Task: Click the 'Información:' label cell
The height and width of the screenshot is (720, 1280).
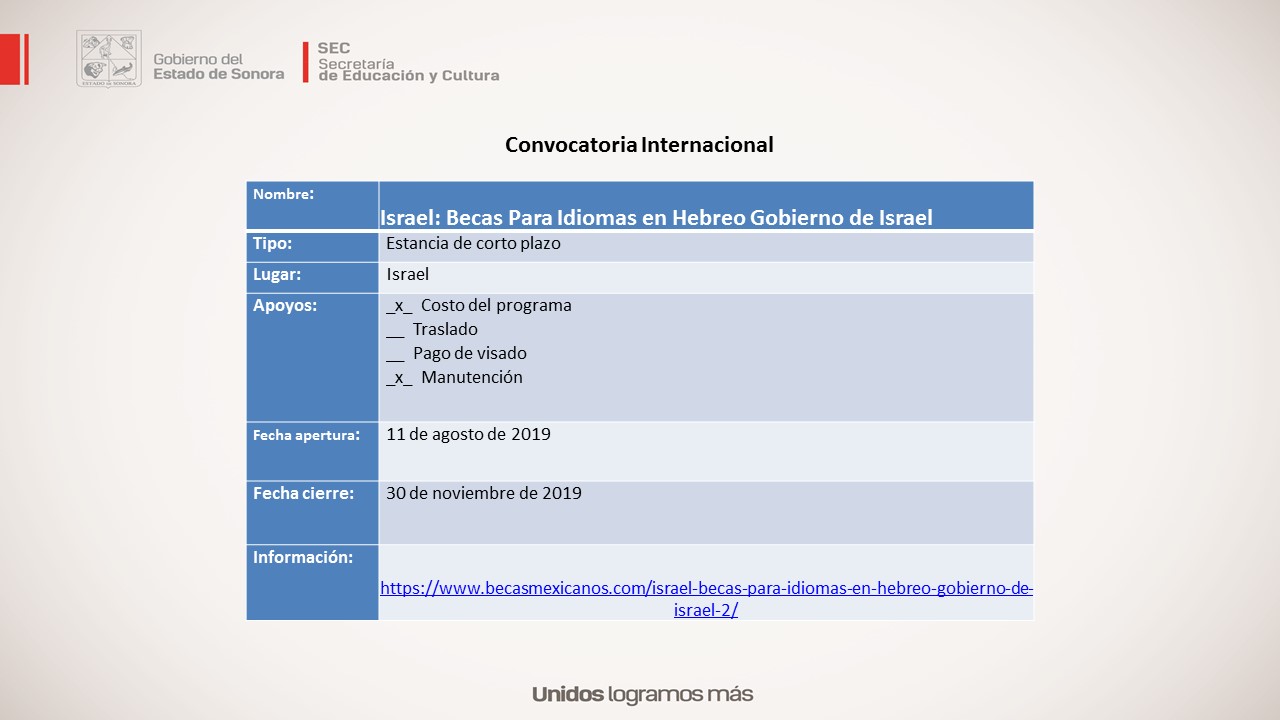Action: point(313,583)
